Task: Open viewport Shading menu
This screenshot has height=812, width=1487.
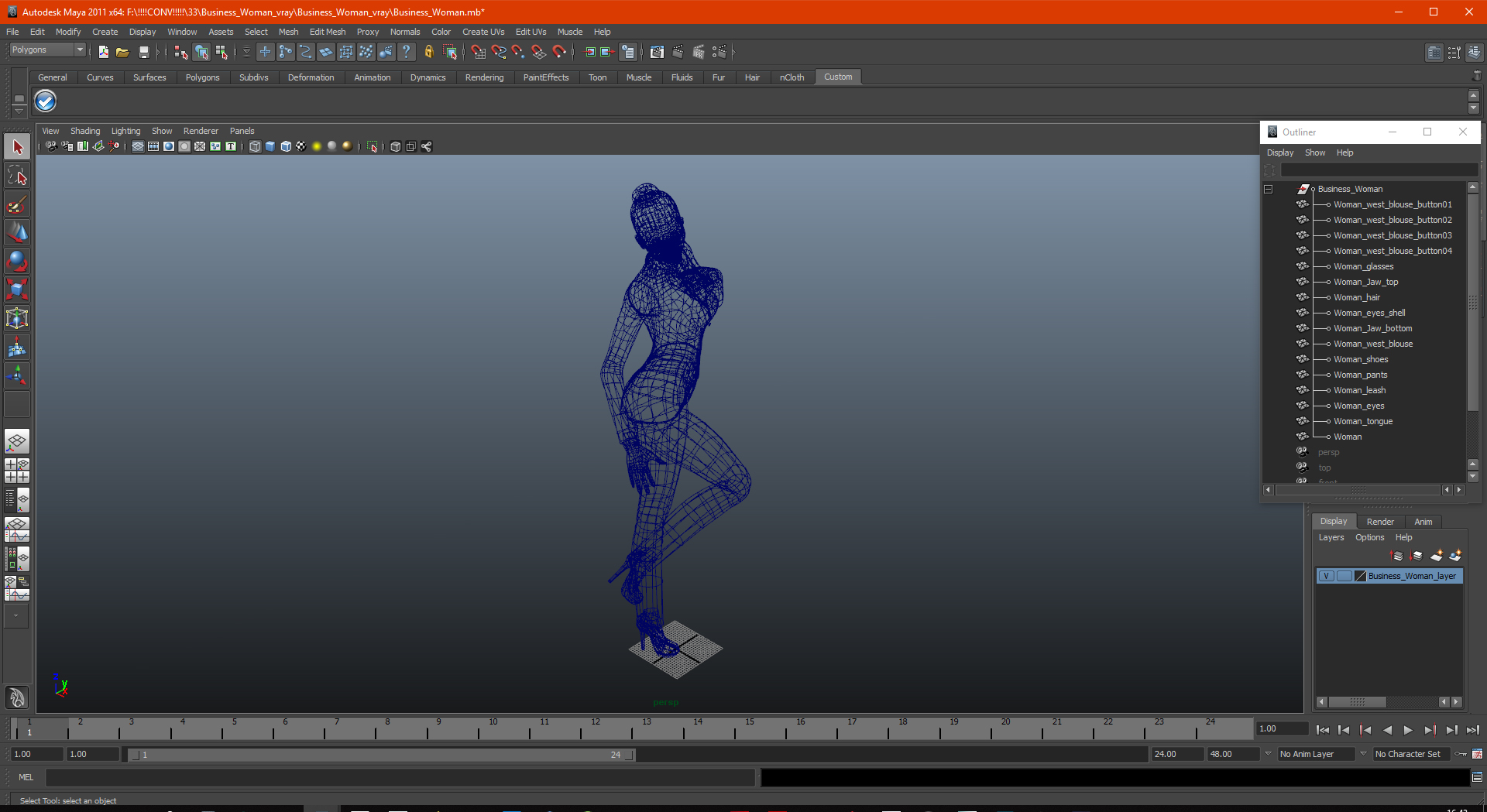Action: [85, 131]
